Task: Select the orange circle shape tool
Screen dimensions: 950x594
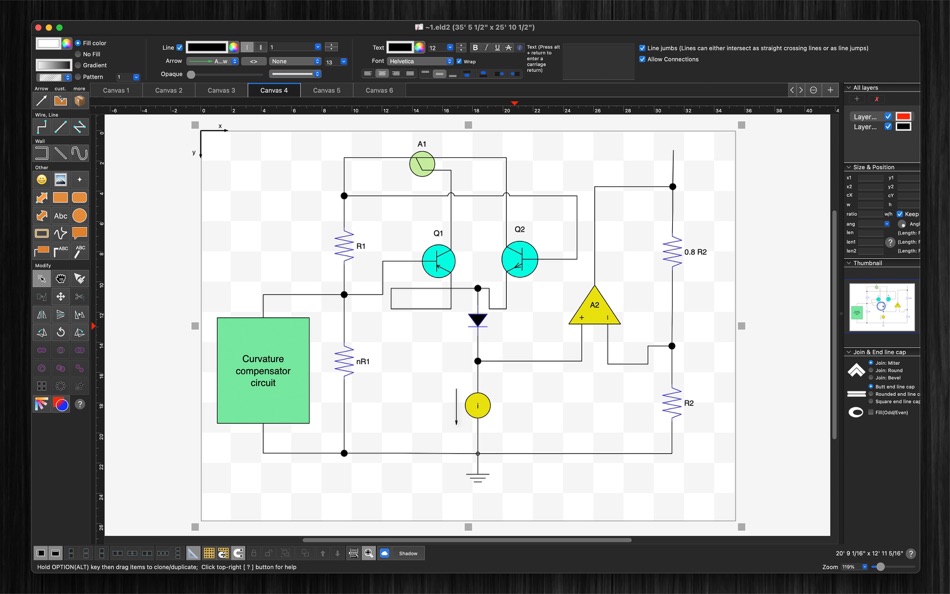Action: pyautogui.click(x=79, y=216)
